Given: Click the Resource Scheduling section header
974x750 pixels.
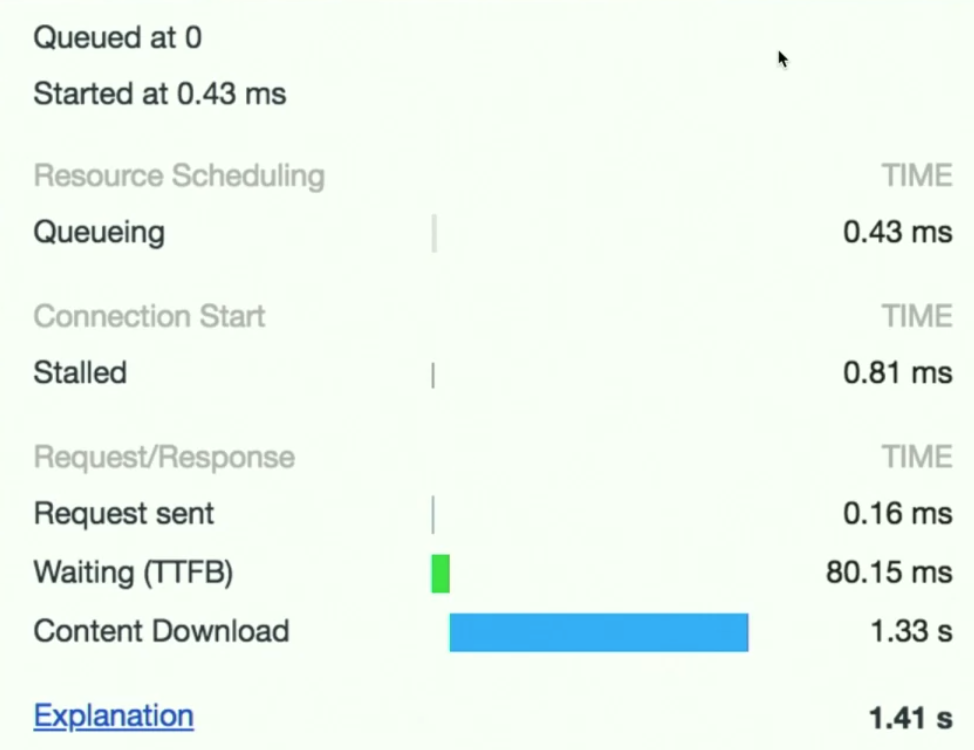Looking at the screenshot, I should 179,177.
